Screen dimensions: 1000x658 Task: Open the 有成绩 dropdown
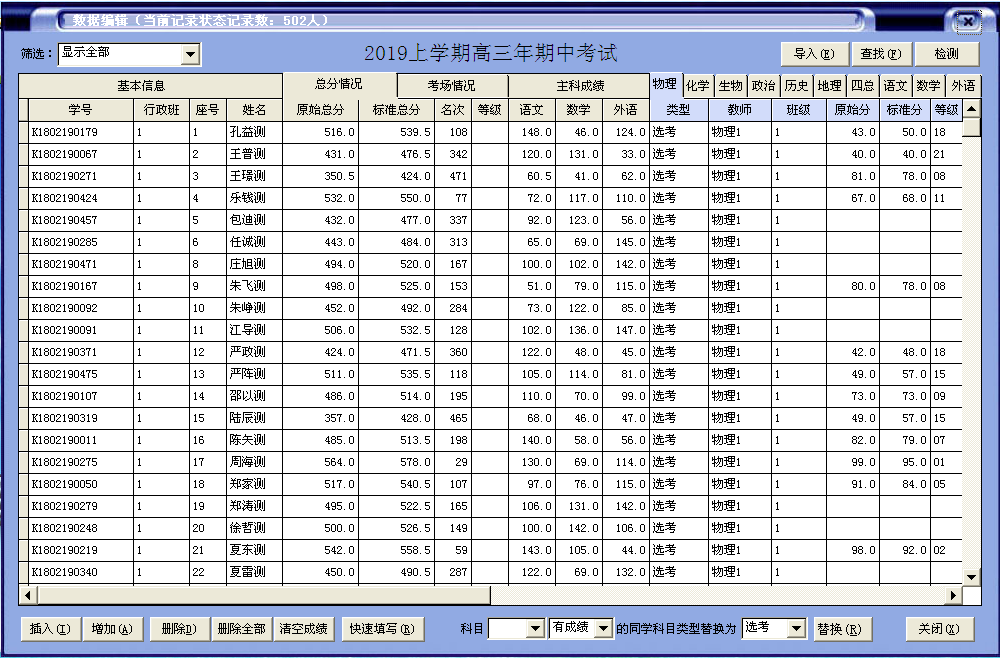pos(603,629)
